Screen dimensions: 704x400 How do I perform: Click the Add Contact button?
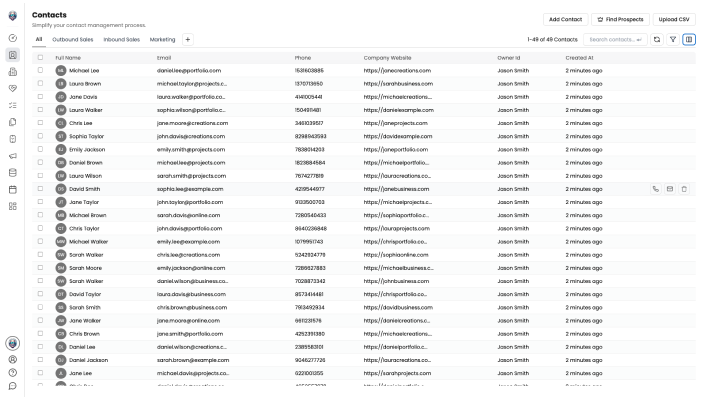(x=565, y=19)
